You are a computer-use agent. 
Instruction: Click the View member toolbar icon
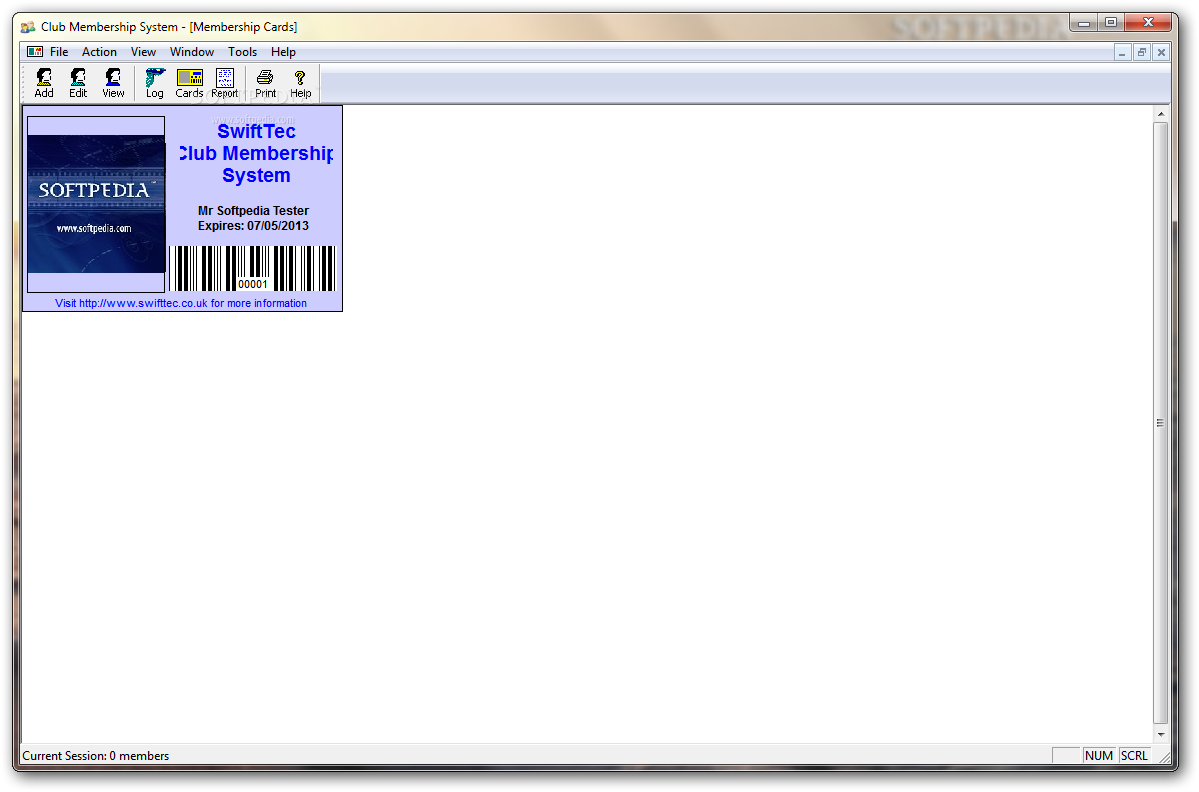[x=113, y=83]
